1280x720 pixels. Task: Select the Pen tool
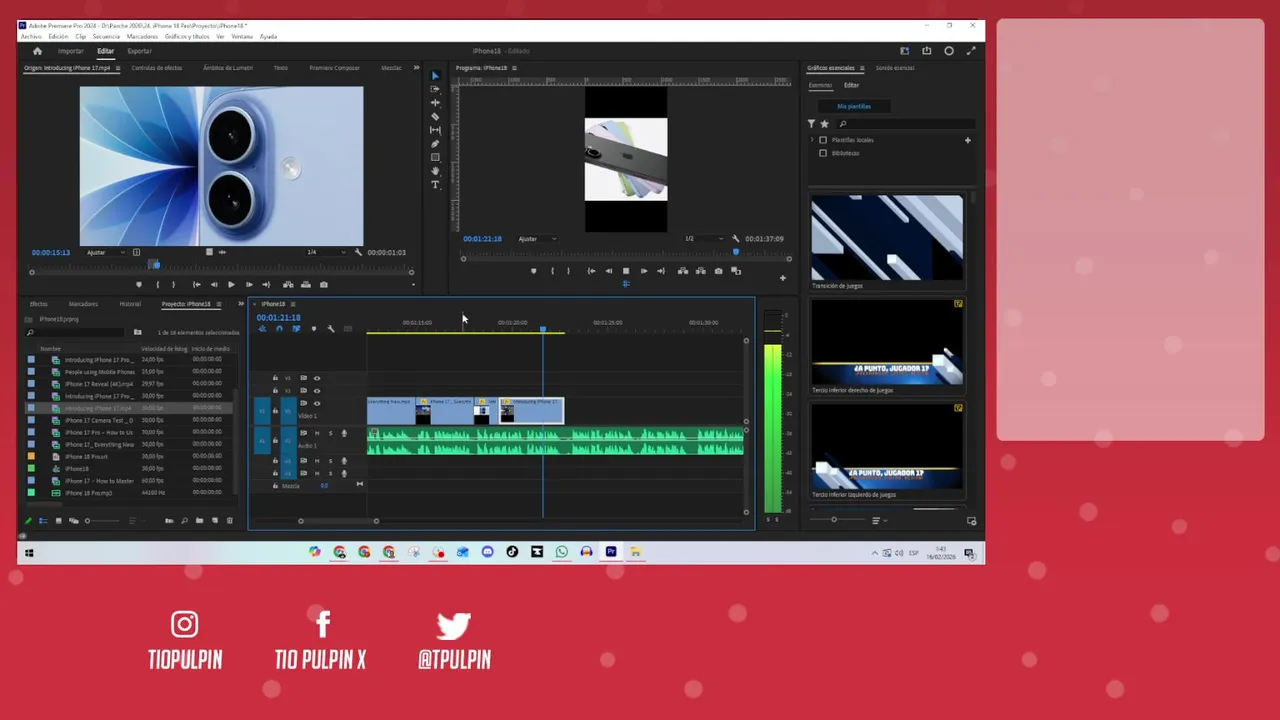(435, 143)
